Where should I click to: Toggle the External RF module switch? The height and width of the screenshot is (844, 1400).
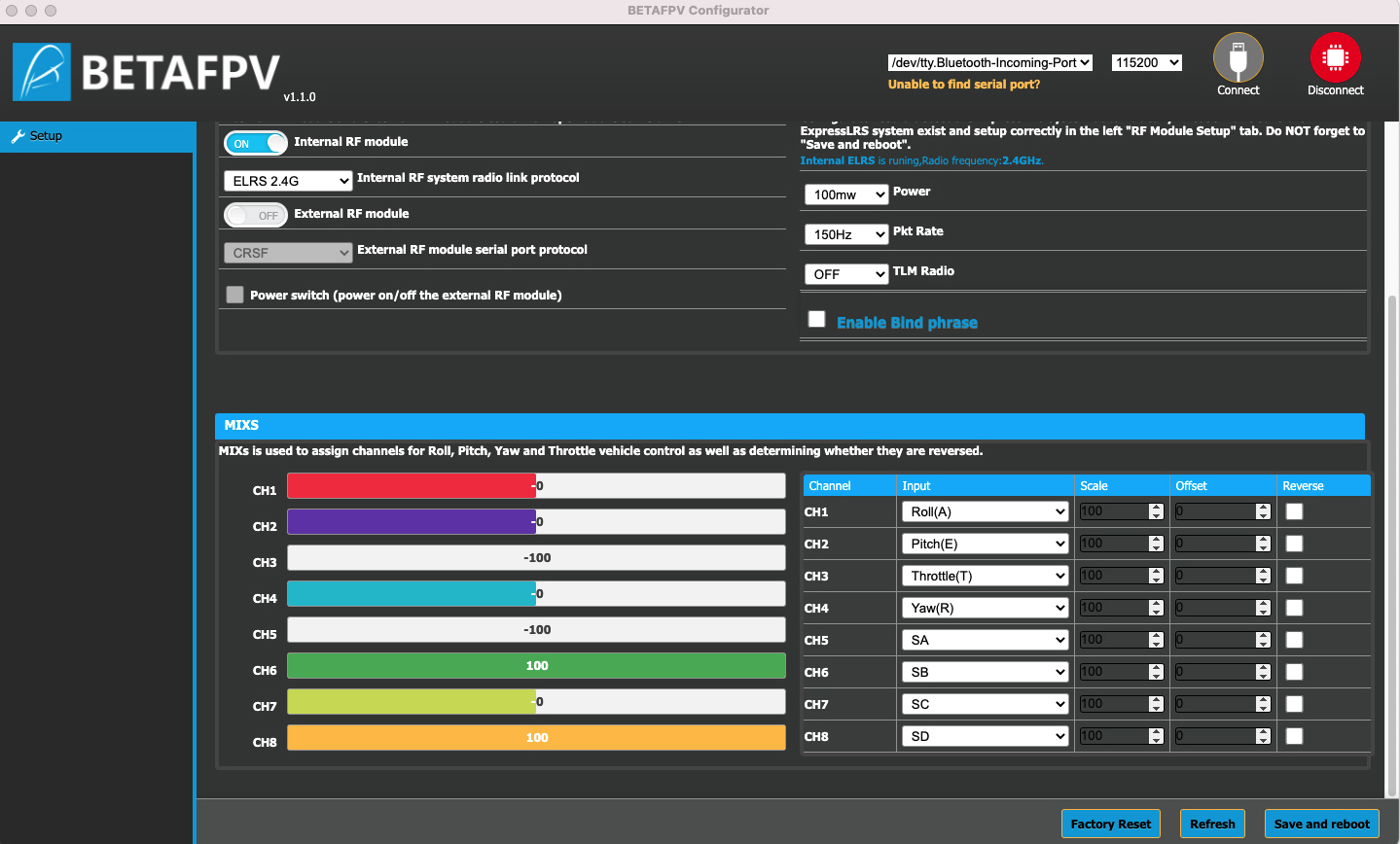click(x=256, y=215)
